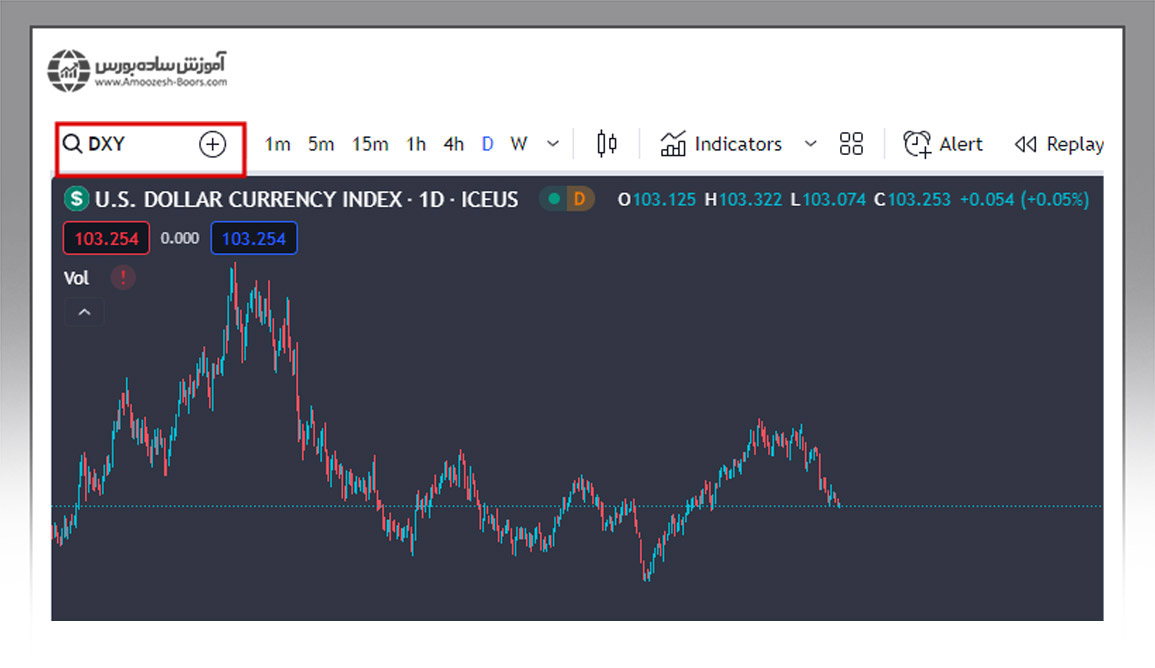
Task: Click the green dollar symbol logo
Action: click(x=77, y=199)
